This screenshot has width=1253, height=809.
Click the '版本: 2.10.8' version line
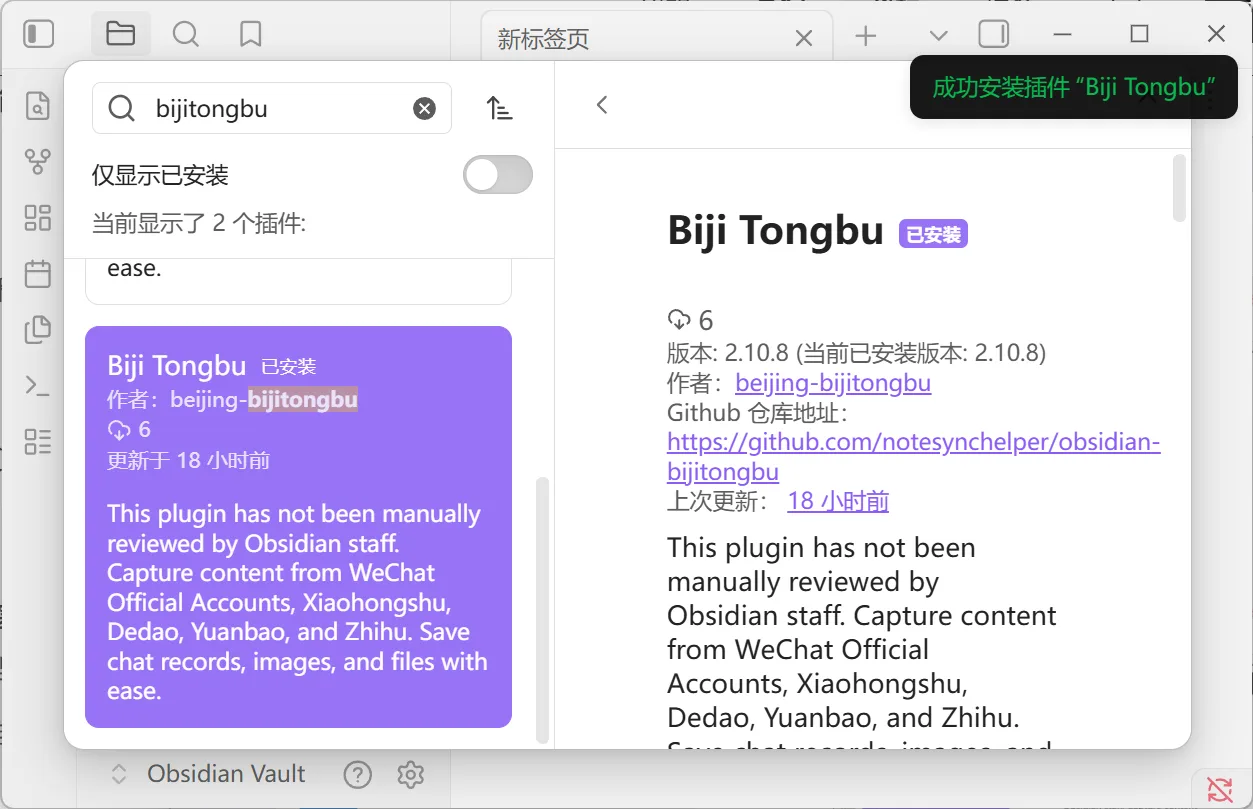point(856,353)
